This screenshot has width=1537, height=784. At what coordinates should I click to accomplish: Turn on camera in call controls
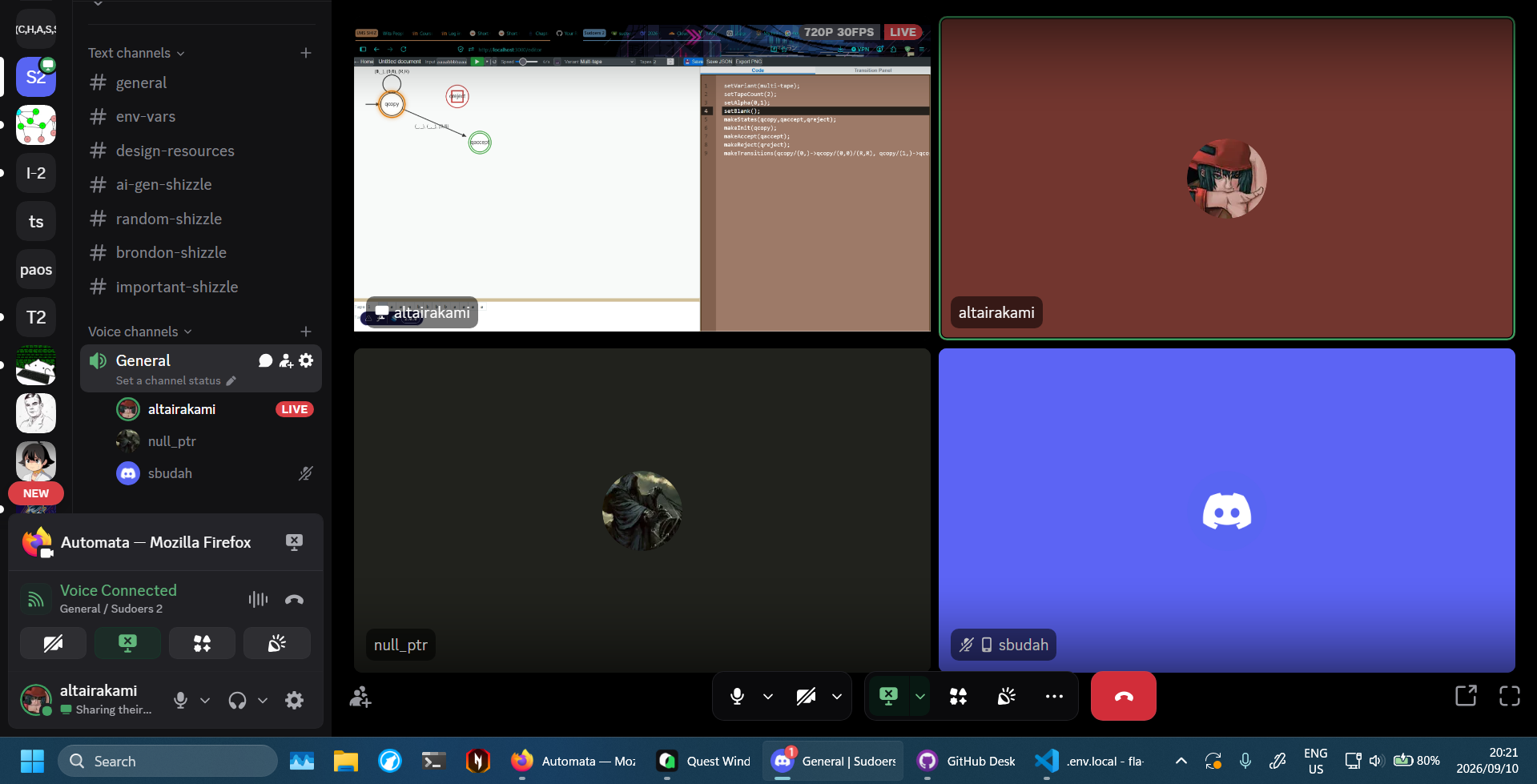(806, 697)
